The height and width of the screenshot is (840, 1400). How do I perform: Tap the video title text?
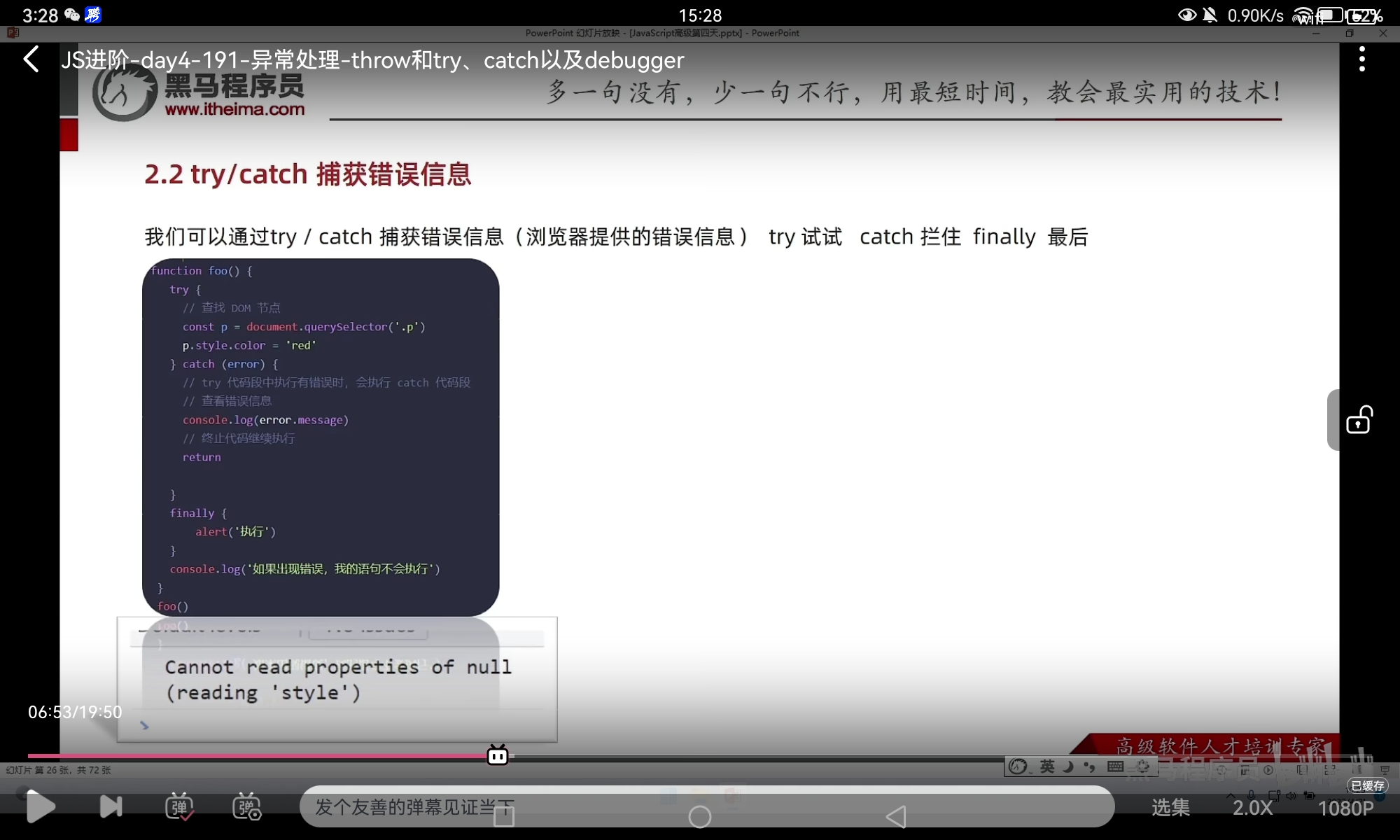372,60
